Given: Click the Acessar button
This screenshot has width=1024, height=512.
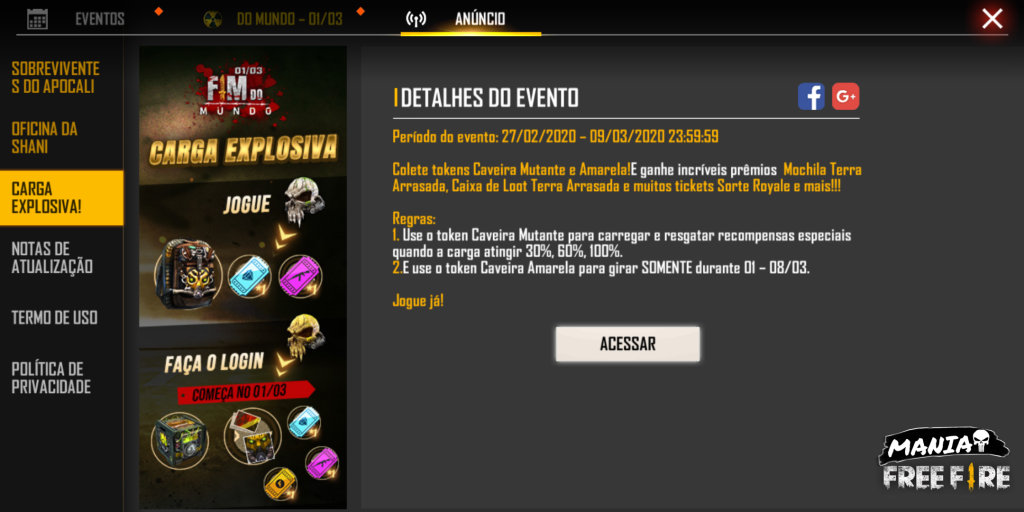Looking at the screenshot, I should point(628,344).
